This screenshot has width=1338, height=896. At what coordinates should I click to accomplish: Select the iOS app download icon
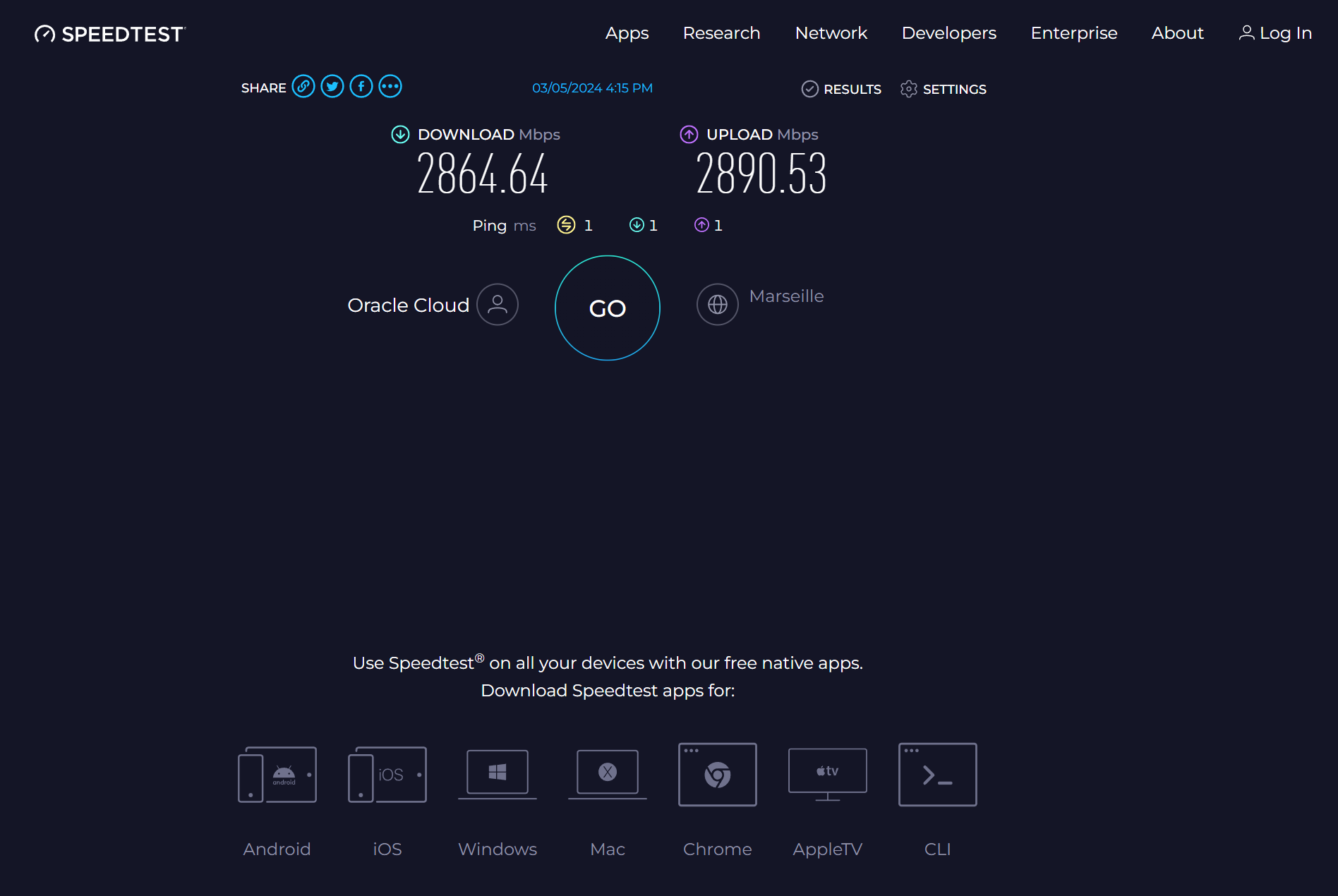coord(387,774)
